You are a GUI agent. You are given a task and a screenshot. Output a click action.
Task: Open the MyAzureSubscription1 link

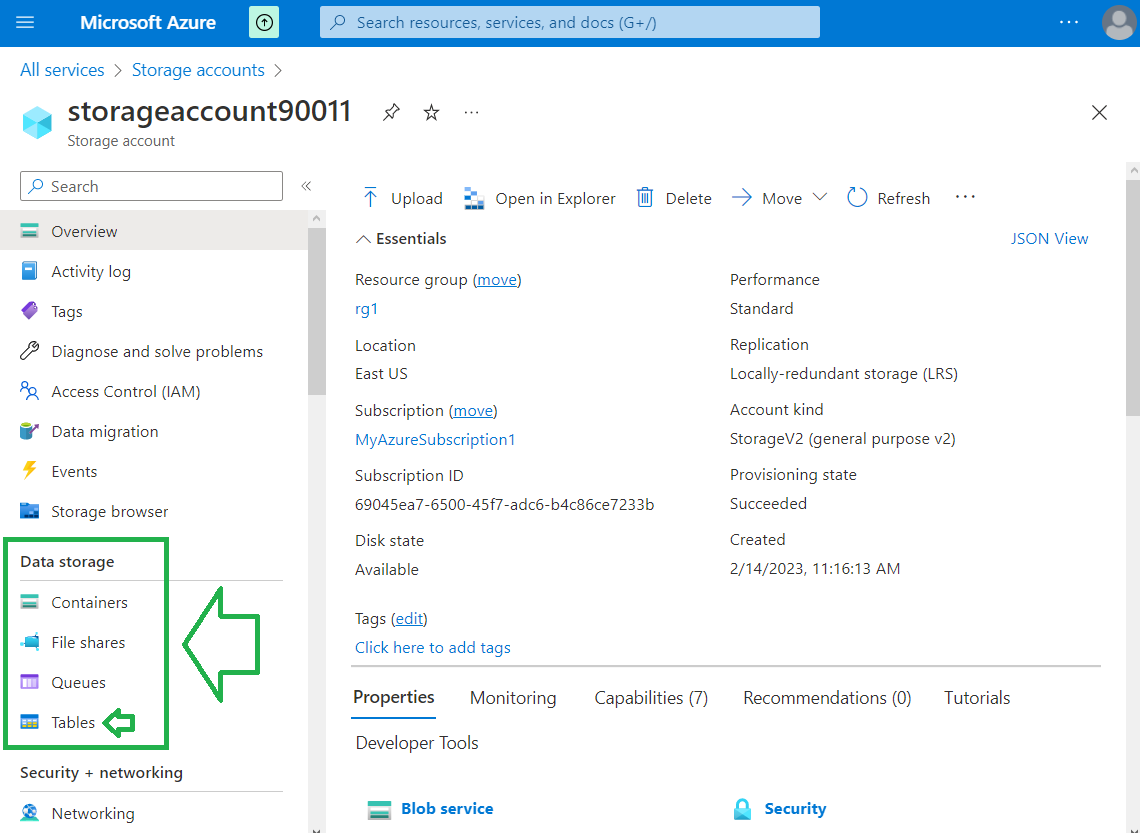[x=435, y=439]
